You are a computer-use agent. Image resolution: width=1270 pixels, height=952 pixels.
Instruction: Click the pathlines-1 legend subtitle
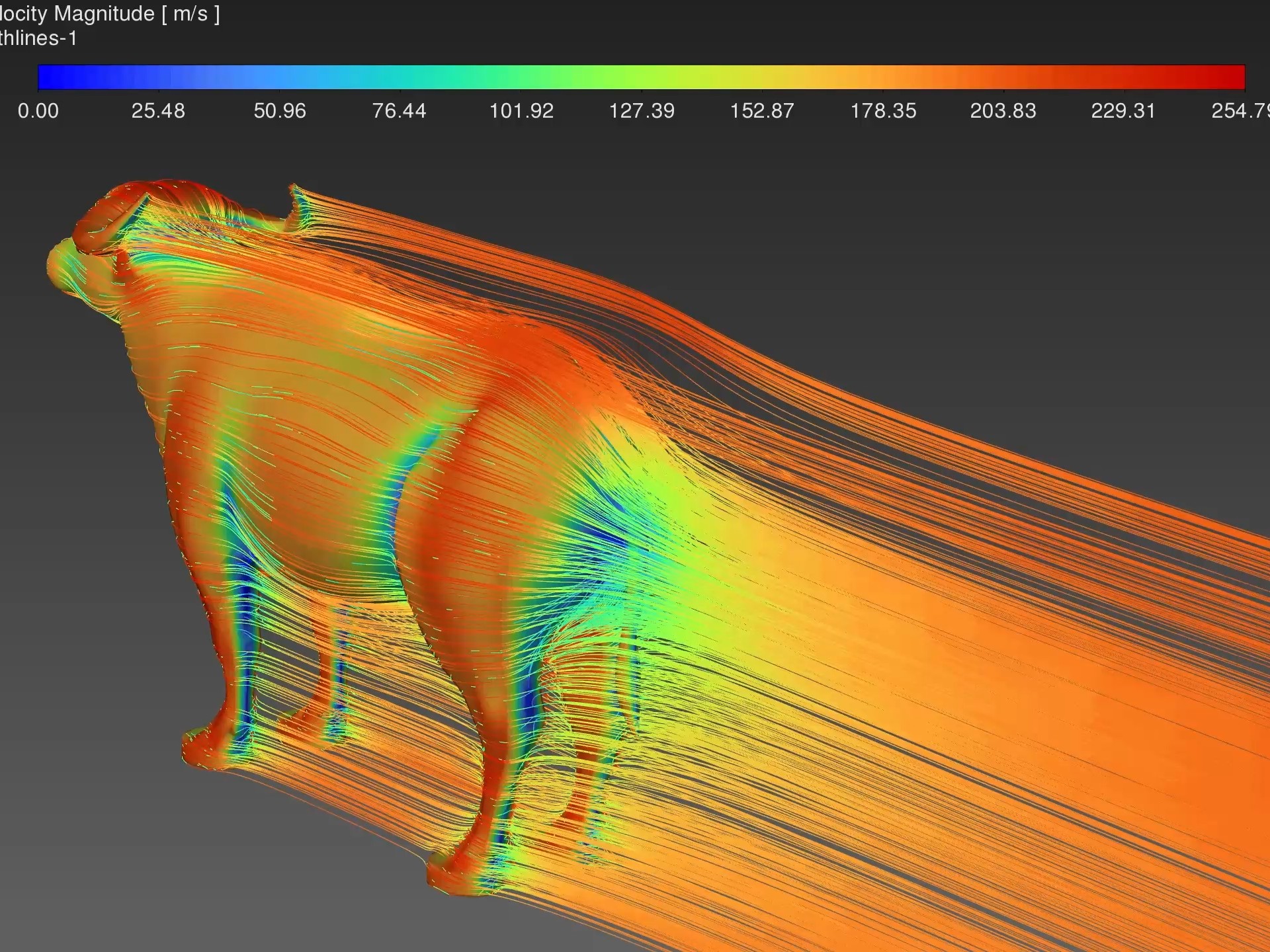(38, 38)
